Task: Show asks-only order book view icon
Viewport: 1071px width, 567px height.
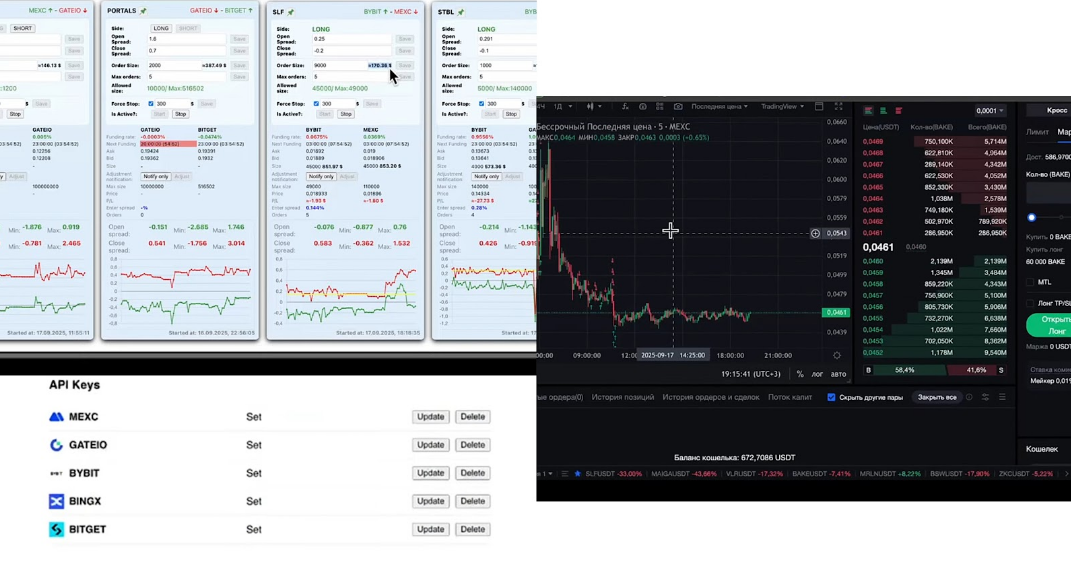Action: pos(898,111)
